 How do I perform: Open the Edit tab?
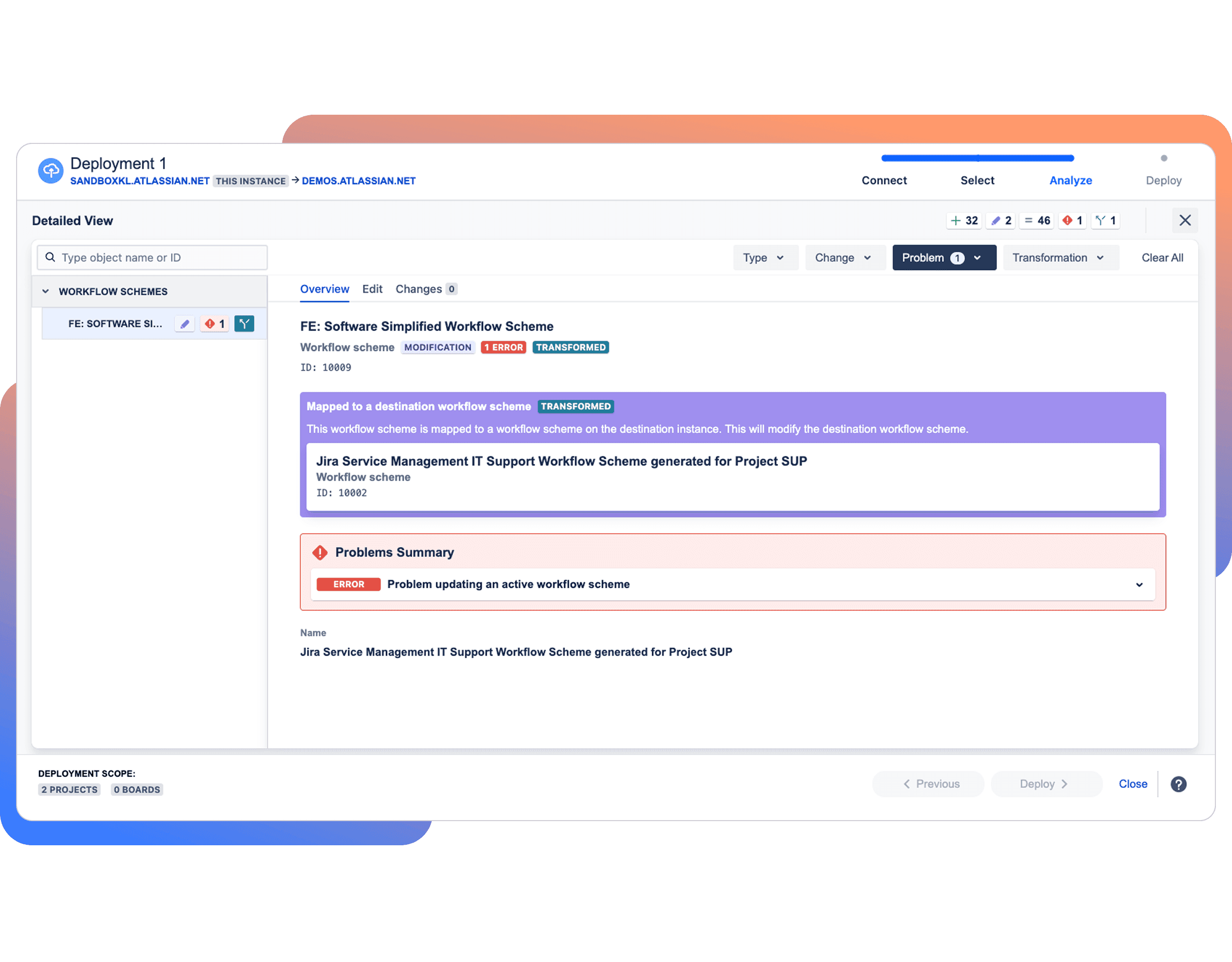[x=372, y=289]
